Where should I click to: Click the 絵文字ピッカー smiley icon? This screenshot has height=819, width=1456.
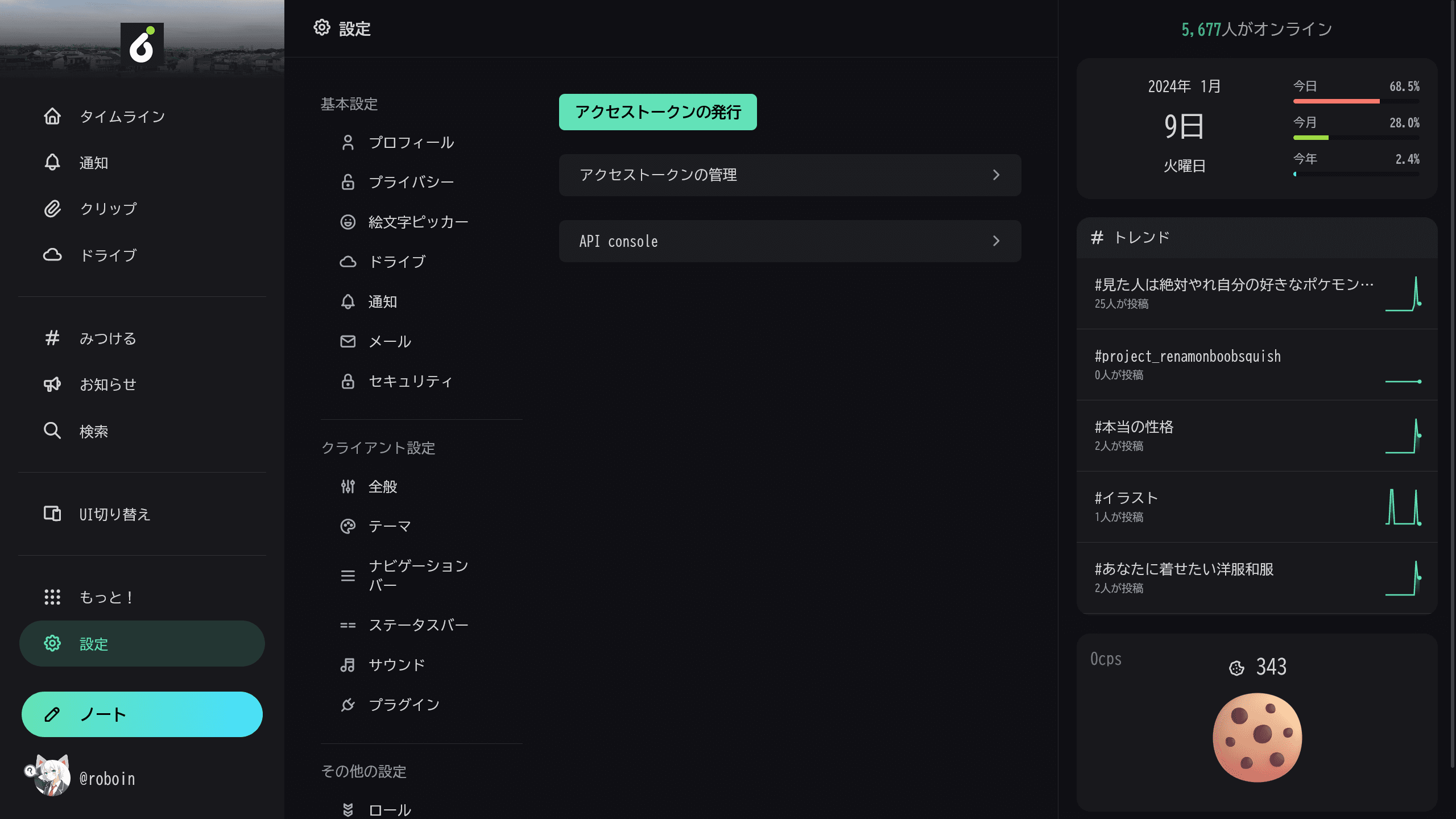click(x=348, y=222)
